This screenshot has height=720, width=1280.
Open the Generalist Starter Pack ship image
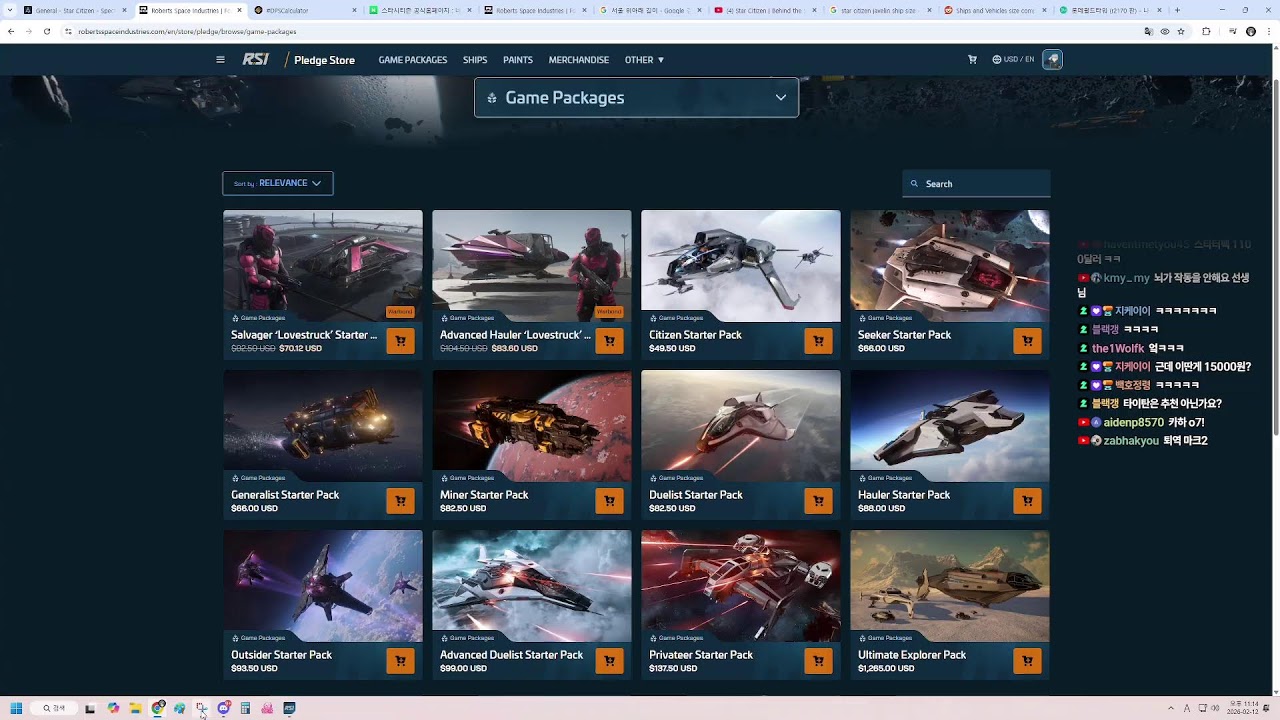(x=323, y=426)
